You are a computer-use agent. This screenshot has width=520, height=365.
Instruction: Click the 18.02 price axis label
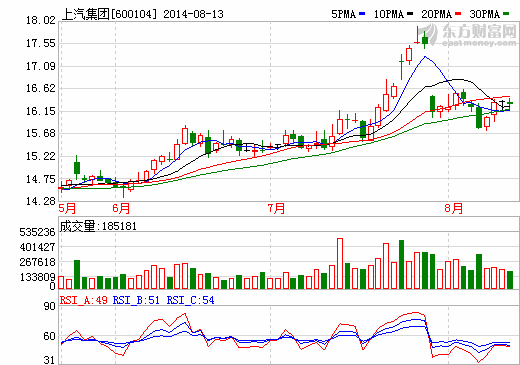(x=41, y=21)
